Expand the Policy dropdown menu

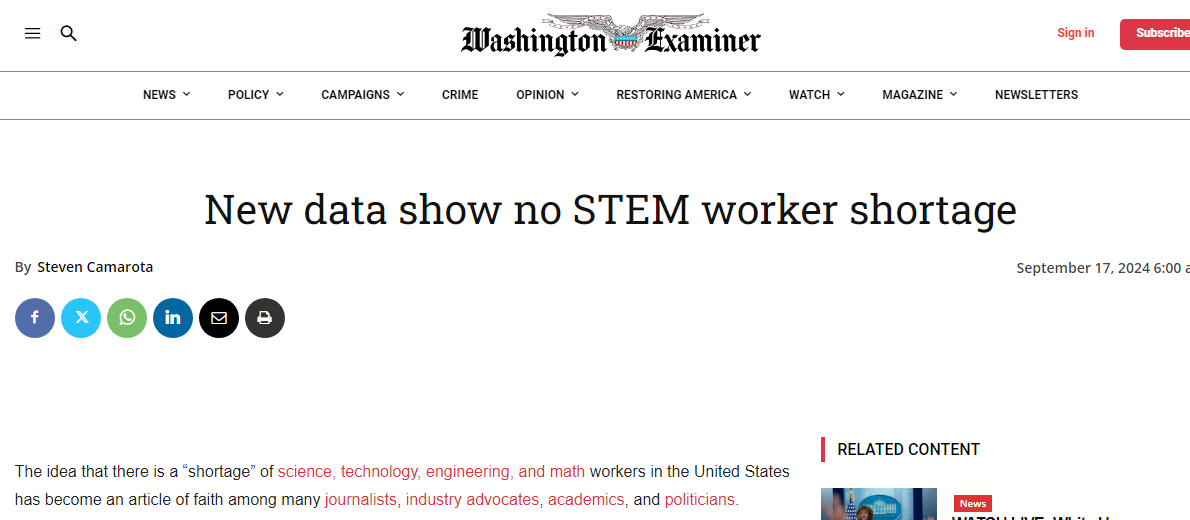click(x=255, y=95)
